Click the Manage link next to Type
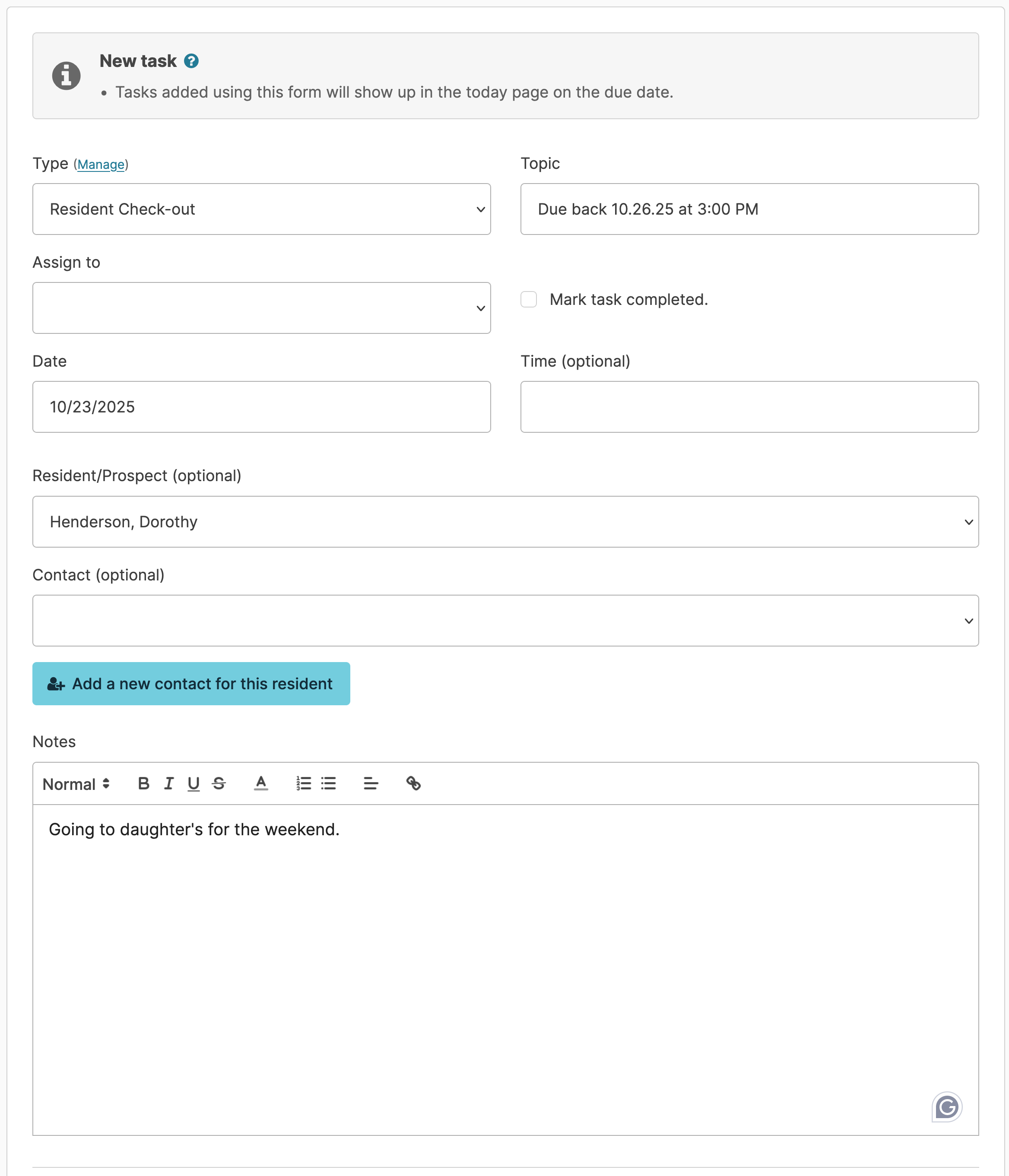This screenshot has width=1009, height=1176. (x=101, y=165)
